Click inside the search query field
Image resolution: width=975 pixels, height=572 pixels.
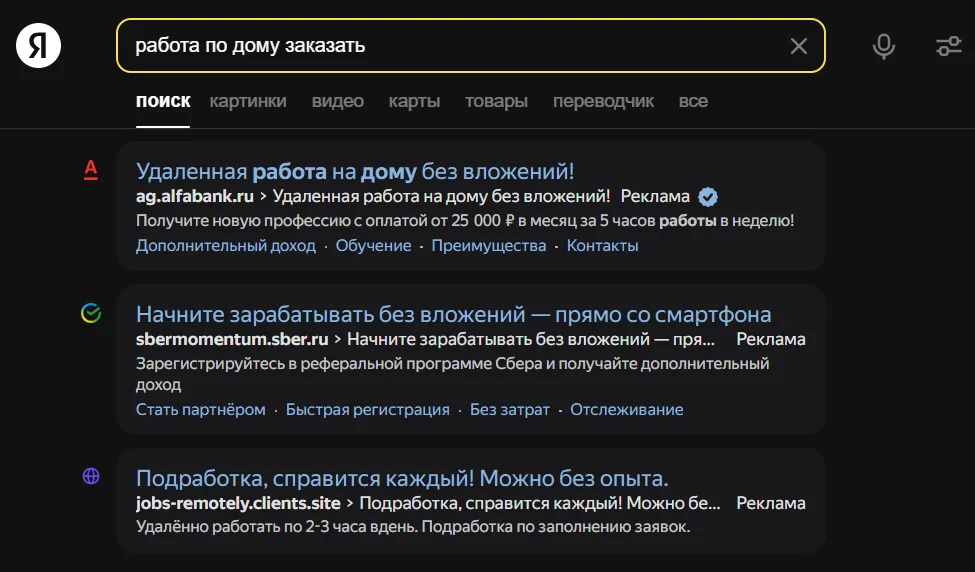click(450, 46)
